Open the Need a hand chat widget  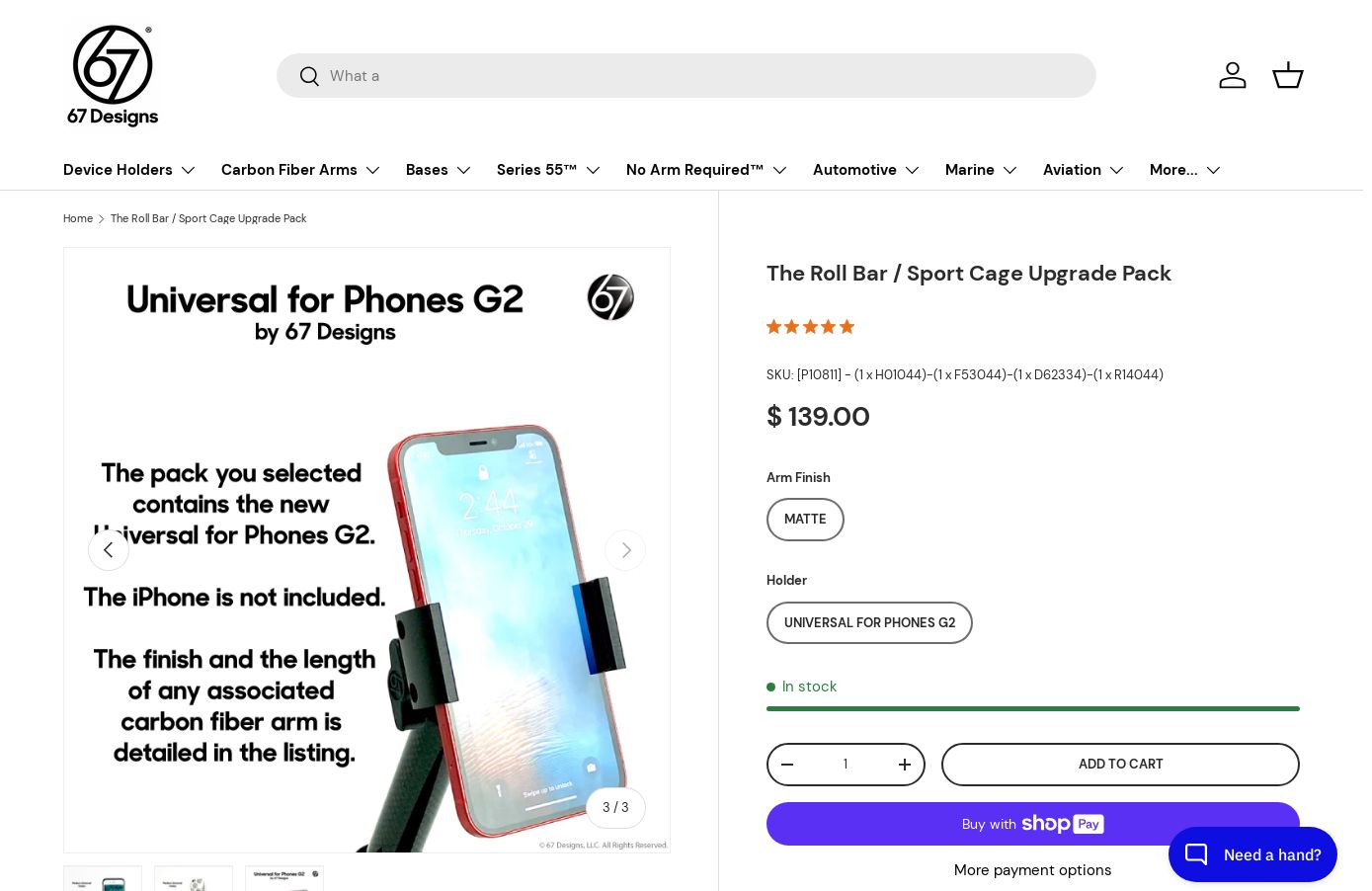[1252, 854]
